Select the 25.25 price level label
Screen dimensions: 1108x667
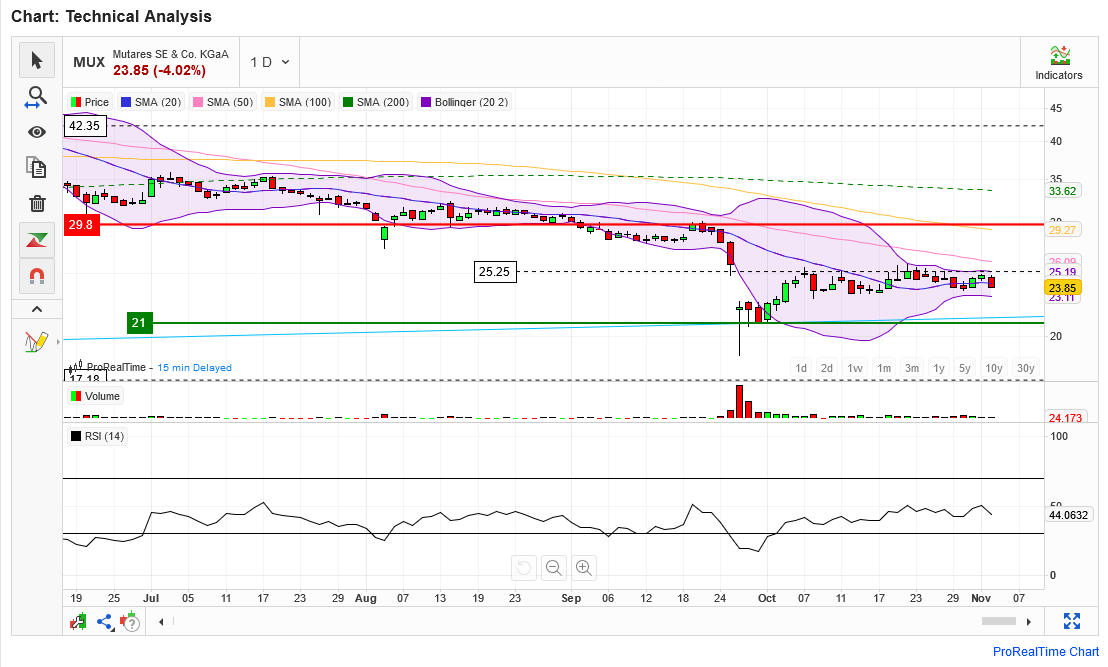point(495,271)
